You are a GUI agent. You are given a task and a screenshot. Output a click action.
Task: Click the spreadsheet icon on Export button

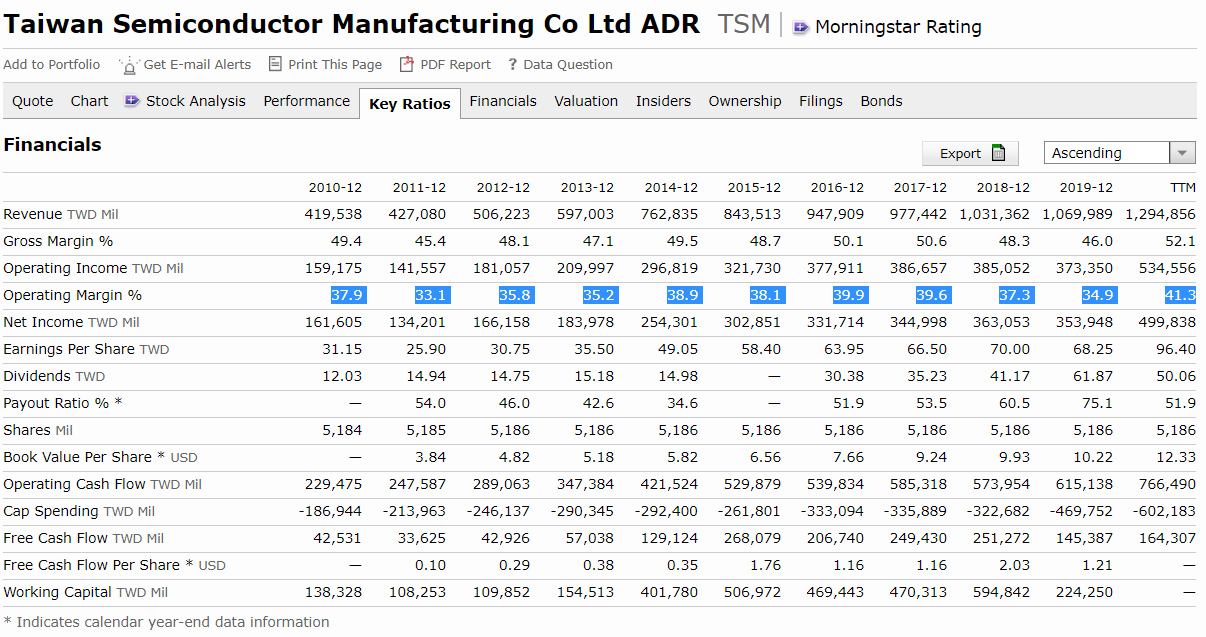(997, 153)
